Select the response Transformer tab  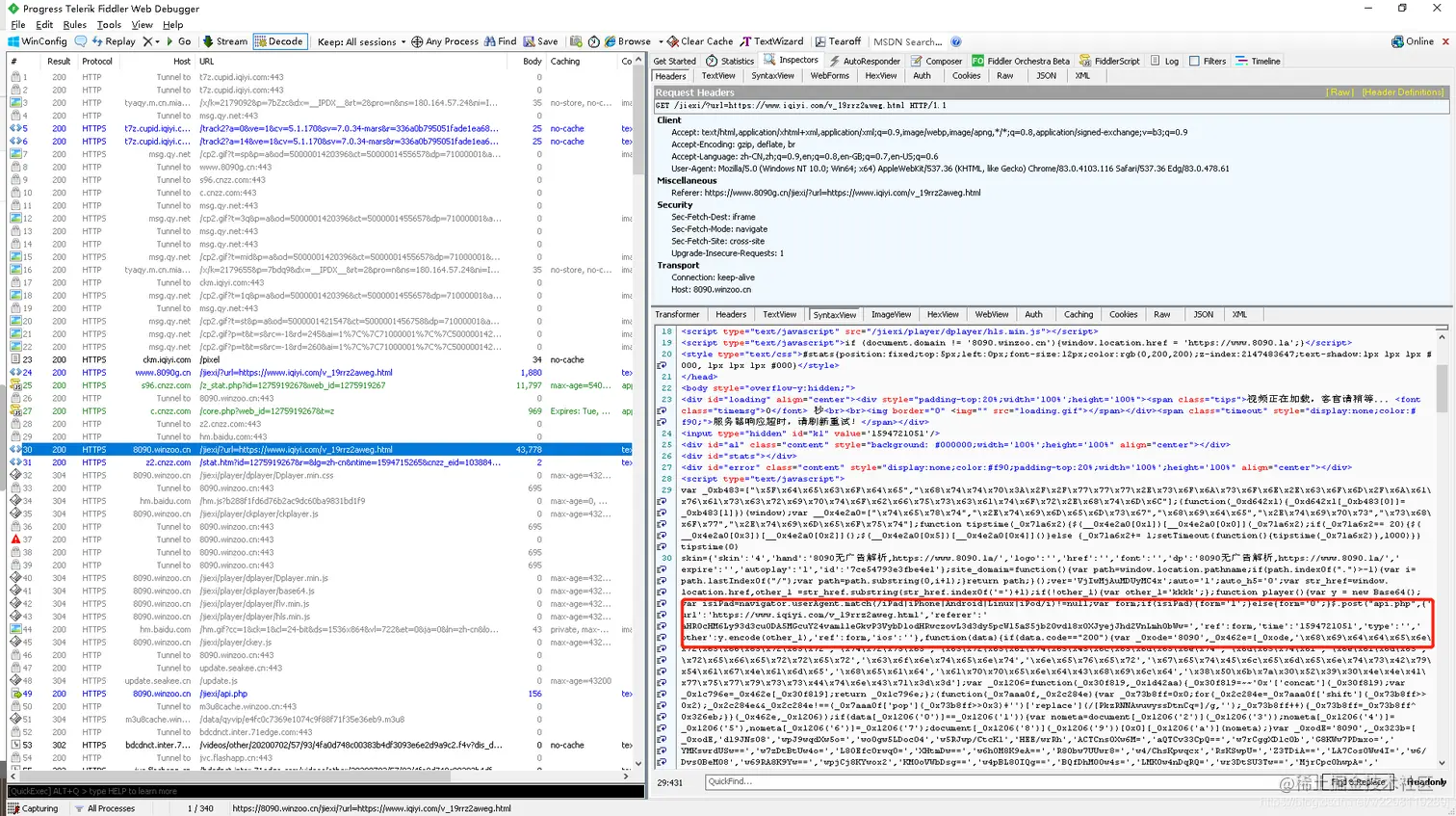point(677,314)
